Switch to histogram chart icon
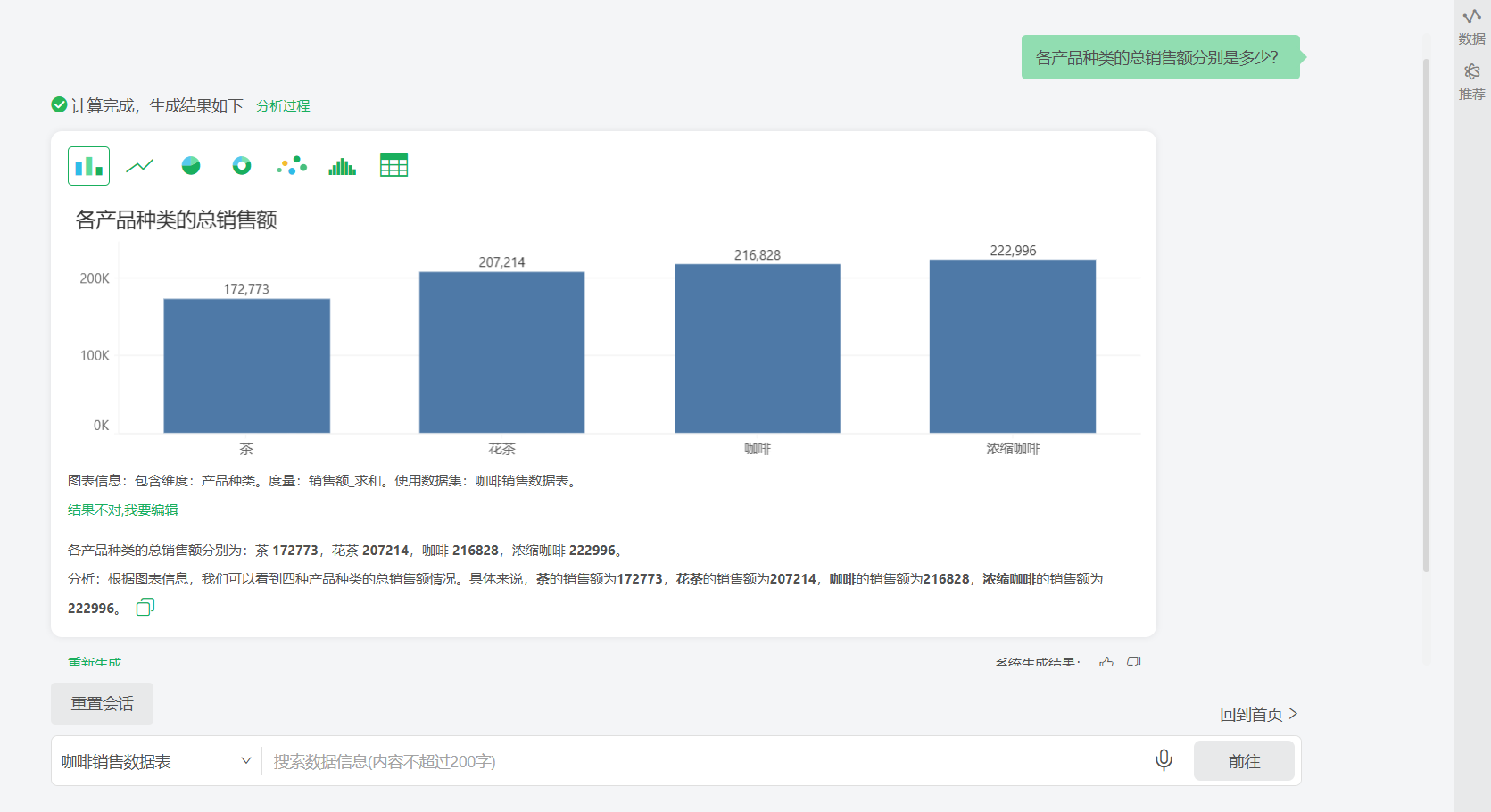 343,166
